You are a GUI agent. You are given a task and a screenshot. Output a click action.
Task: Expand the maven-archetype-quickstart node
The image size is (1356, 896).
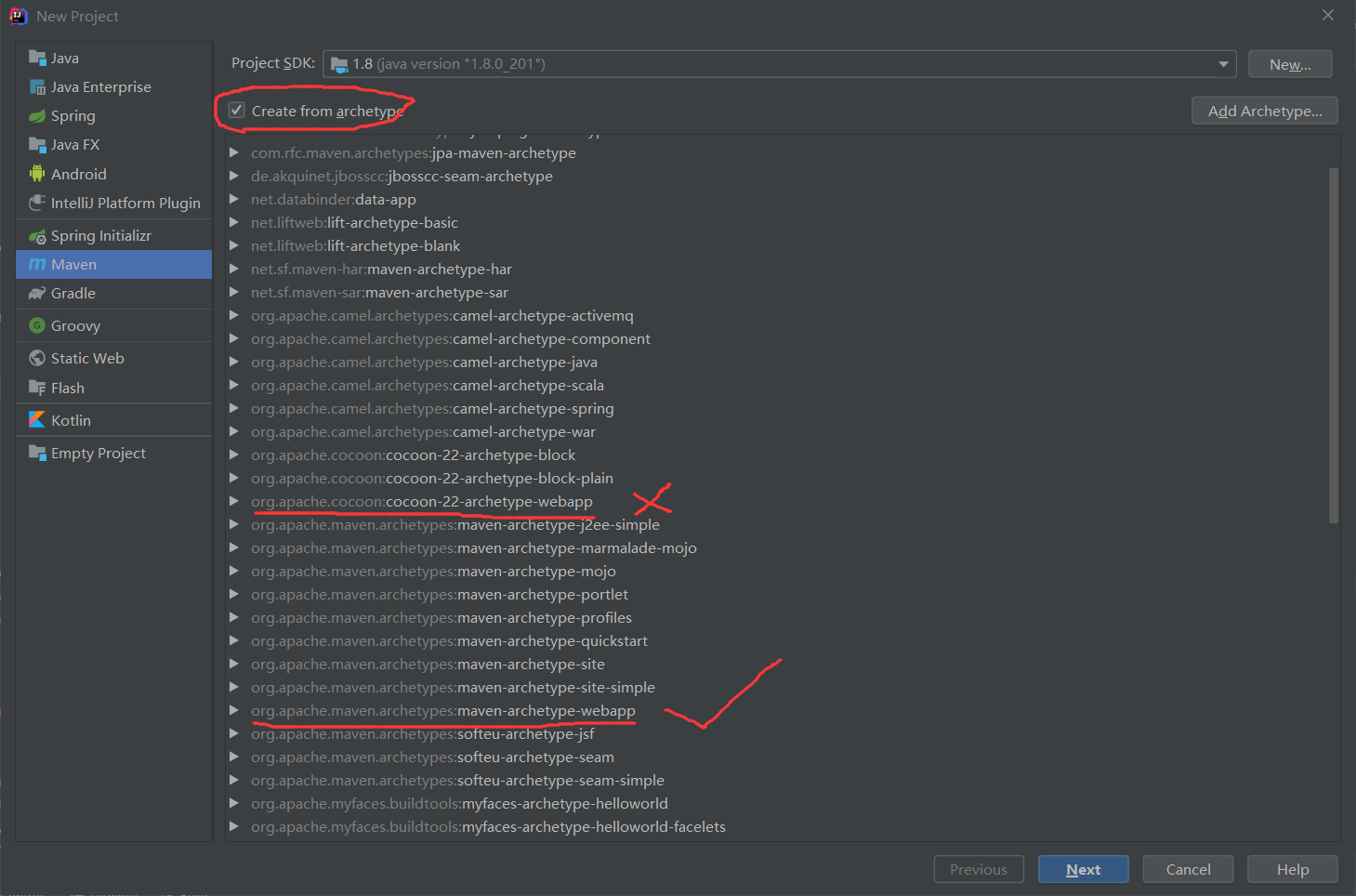pyautogui.click(x=234, y=640)
